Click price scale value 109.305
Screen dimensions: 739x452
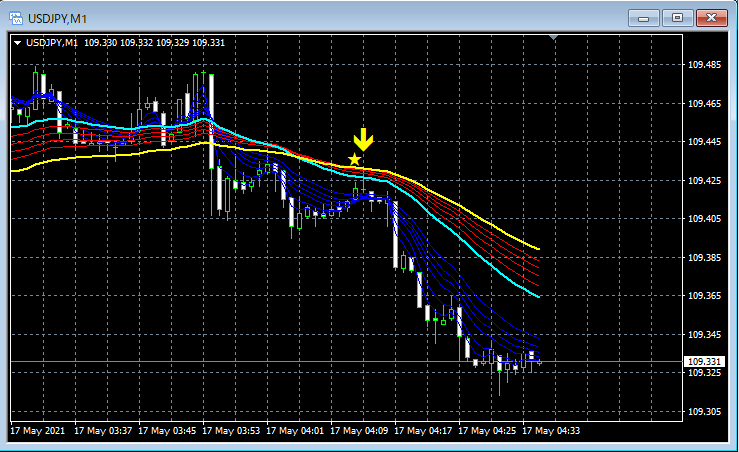704,412
